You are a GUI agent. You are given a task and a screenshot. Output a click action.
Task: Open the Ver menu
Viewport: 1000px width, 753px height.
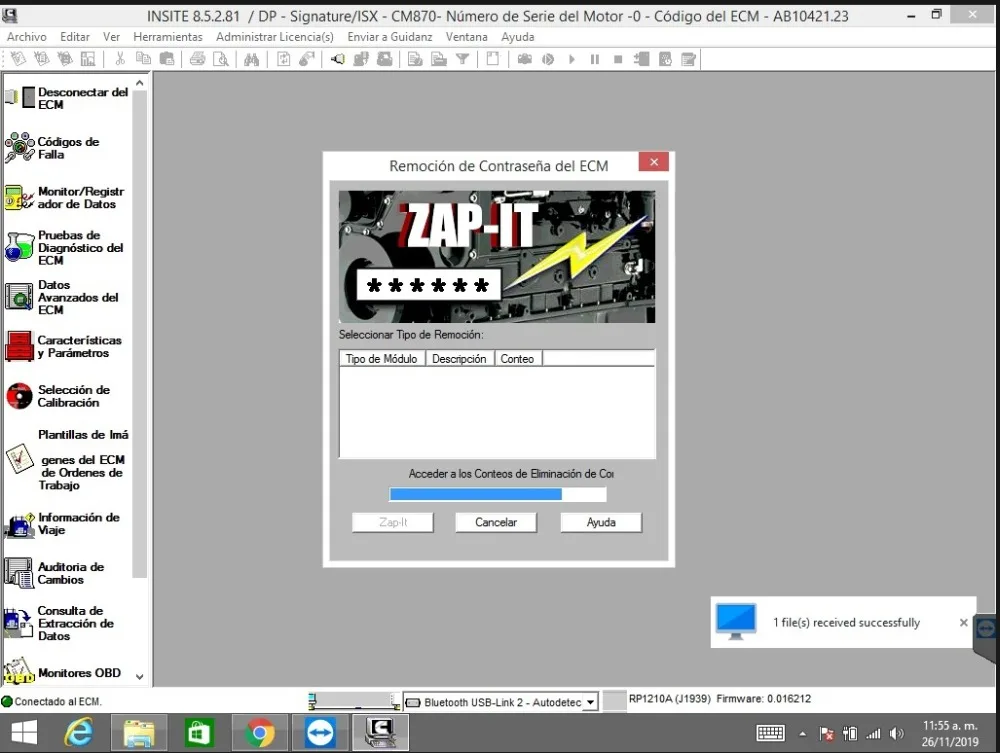[112, 37]
